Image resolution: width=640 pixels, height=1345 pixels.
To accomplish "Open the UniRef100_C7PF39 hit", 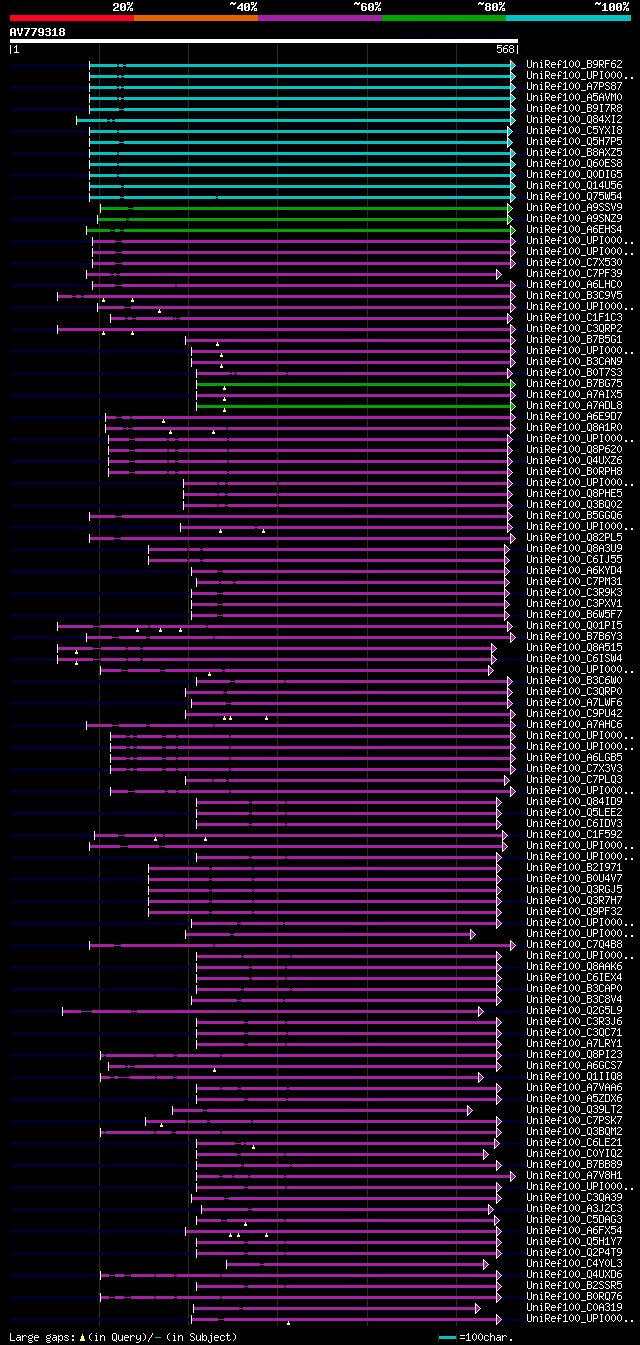I will pyautogui.click(x=574, y=274).
